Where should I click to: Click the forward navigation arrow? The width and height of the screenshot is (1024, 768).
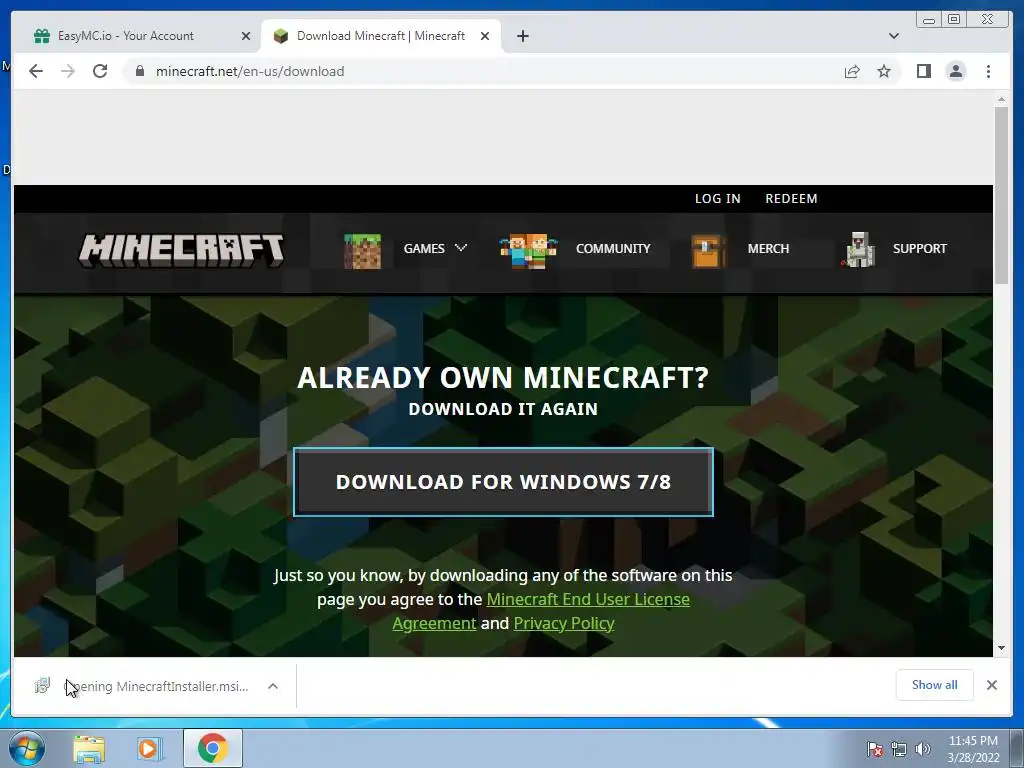tap(68, 71)
